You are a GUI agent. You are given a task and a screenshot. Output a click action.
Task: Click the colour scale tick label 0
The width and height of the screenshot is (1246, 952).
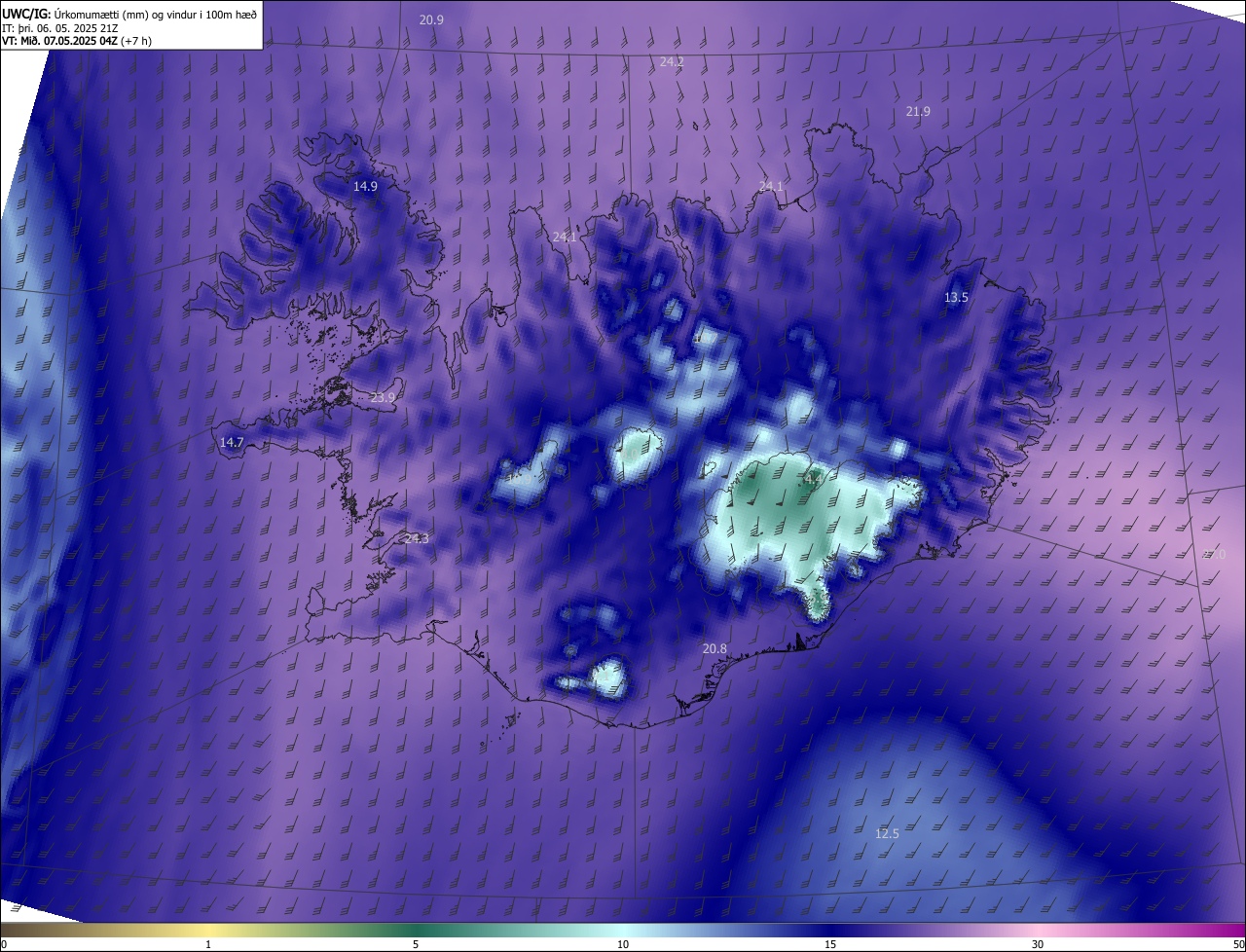pyautogui.click(x=4, y=944)
